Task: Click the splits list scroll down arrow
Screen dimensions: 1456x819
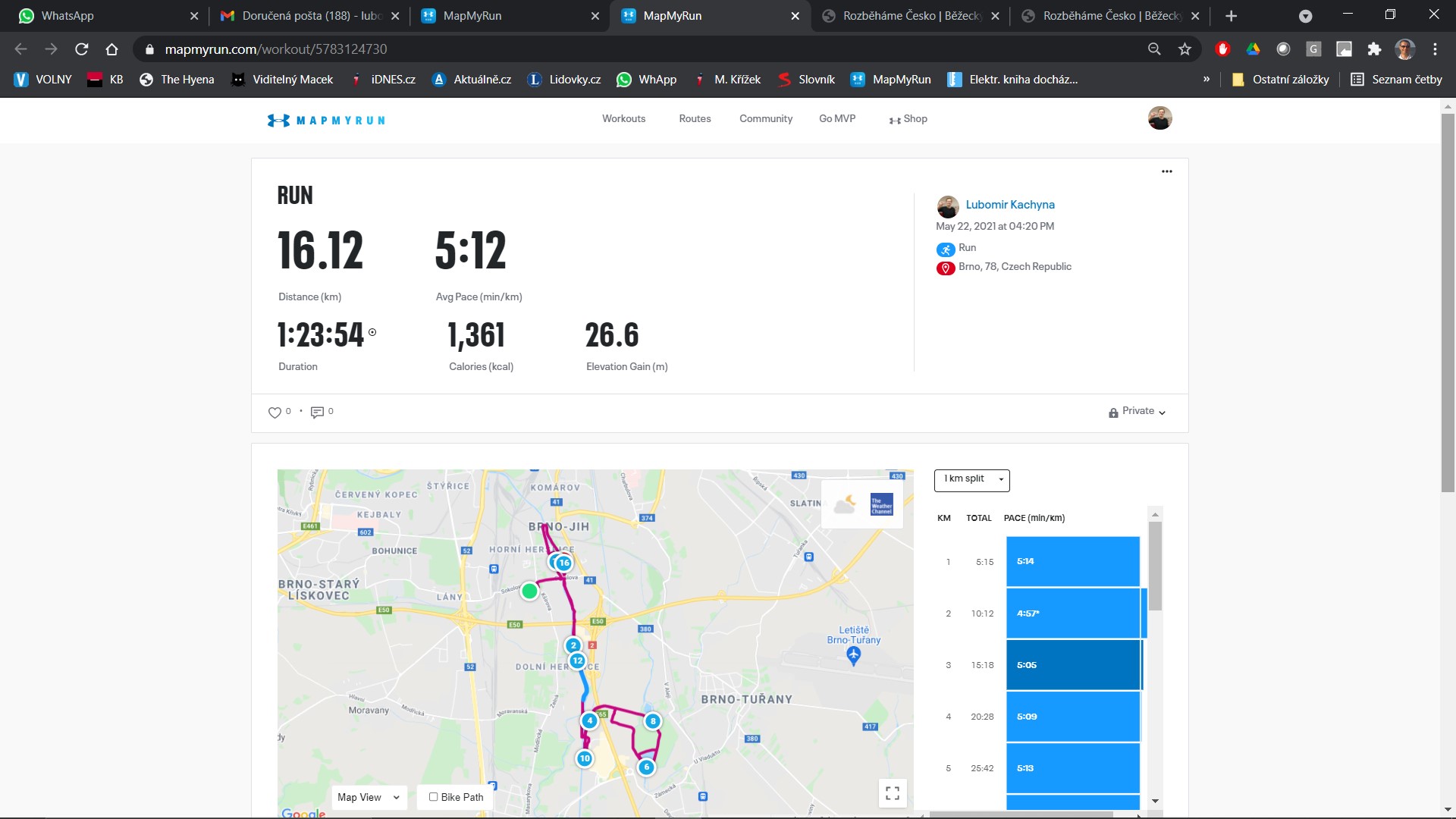Action: coord(1155,801)
